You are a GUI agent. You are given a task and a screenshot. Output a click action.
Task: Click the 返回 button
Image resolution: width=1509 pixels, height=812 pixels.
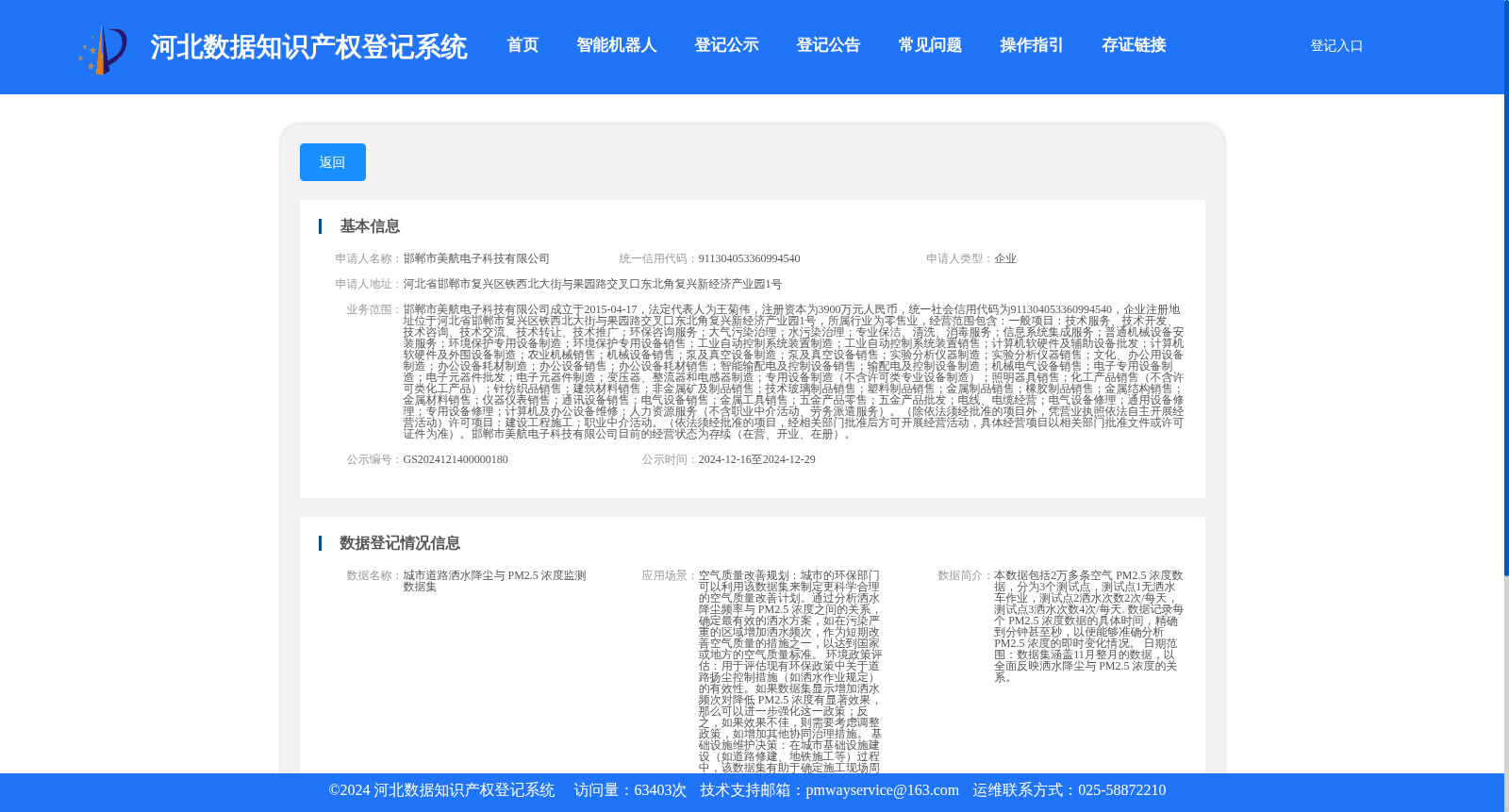click(x=332, y=162)
